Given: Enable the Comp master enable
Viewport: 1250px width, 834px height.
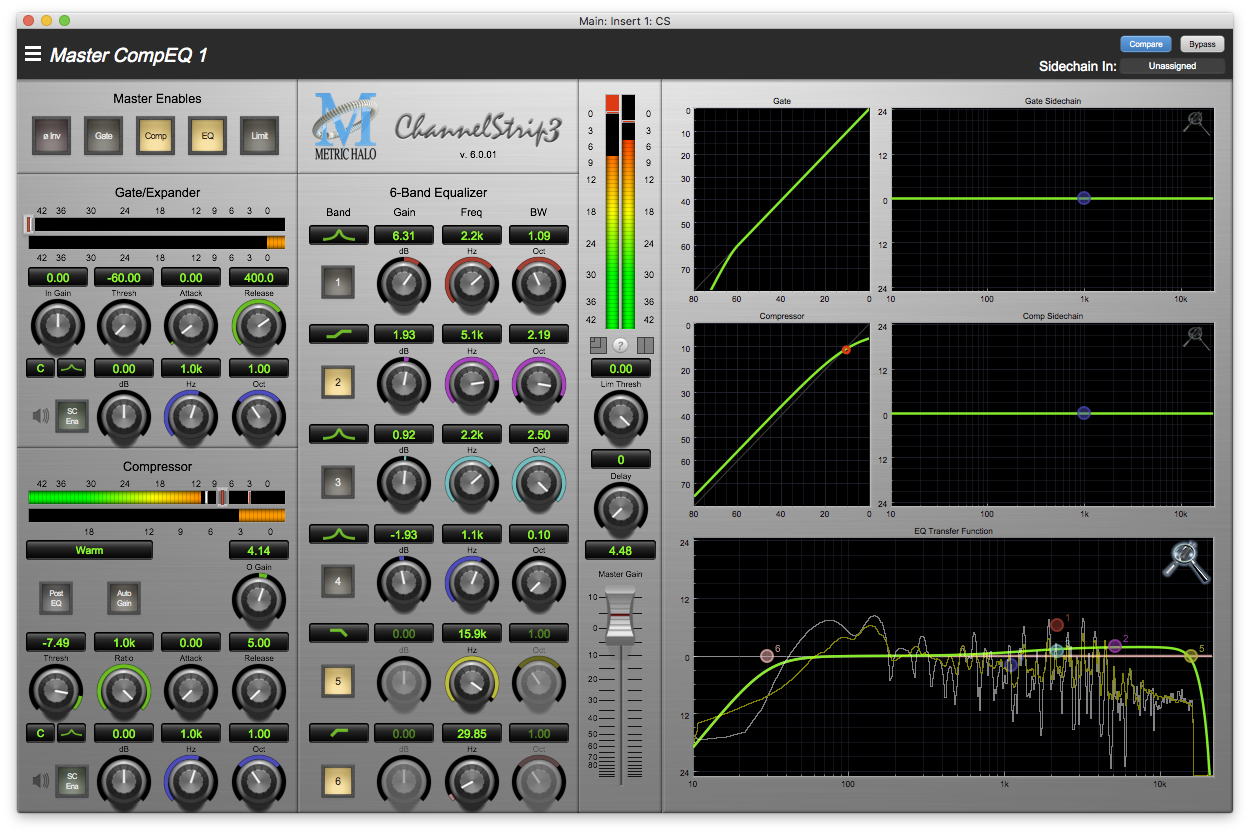Looking at the screenshot, I should tap(155, 136).
